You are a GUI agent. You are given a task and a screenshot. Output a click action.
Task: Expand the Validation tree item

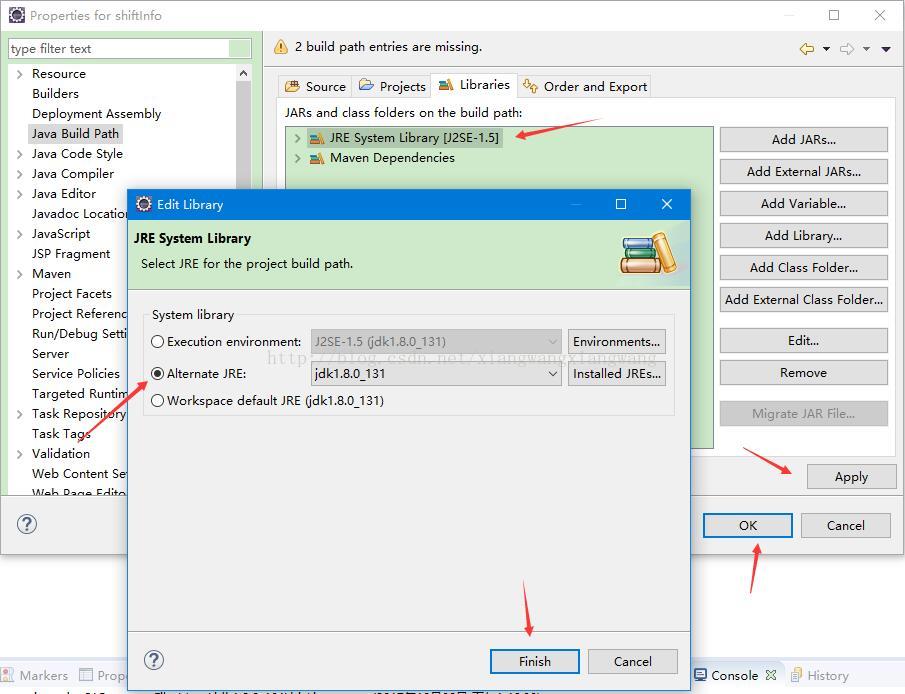20,454
